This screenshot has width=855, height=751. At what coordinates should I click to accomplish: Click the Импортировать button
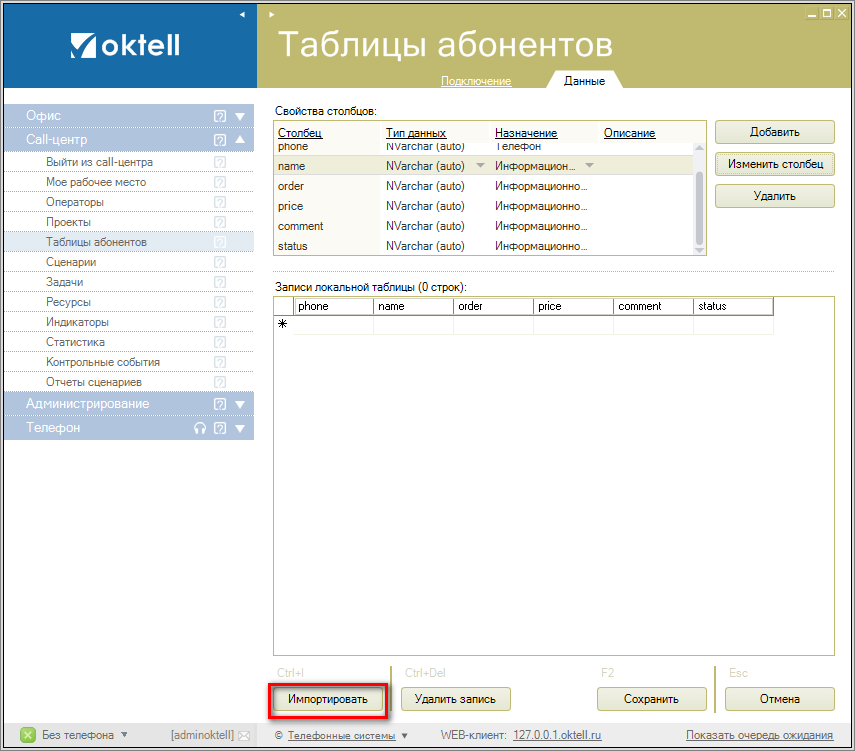[x=328, y=699]
